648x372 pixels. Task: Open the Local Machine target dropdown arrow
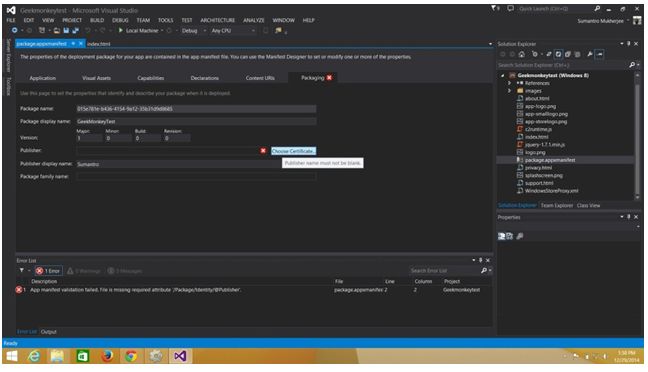click(162, 30)
